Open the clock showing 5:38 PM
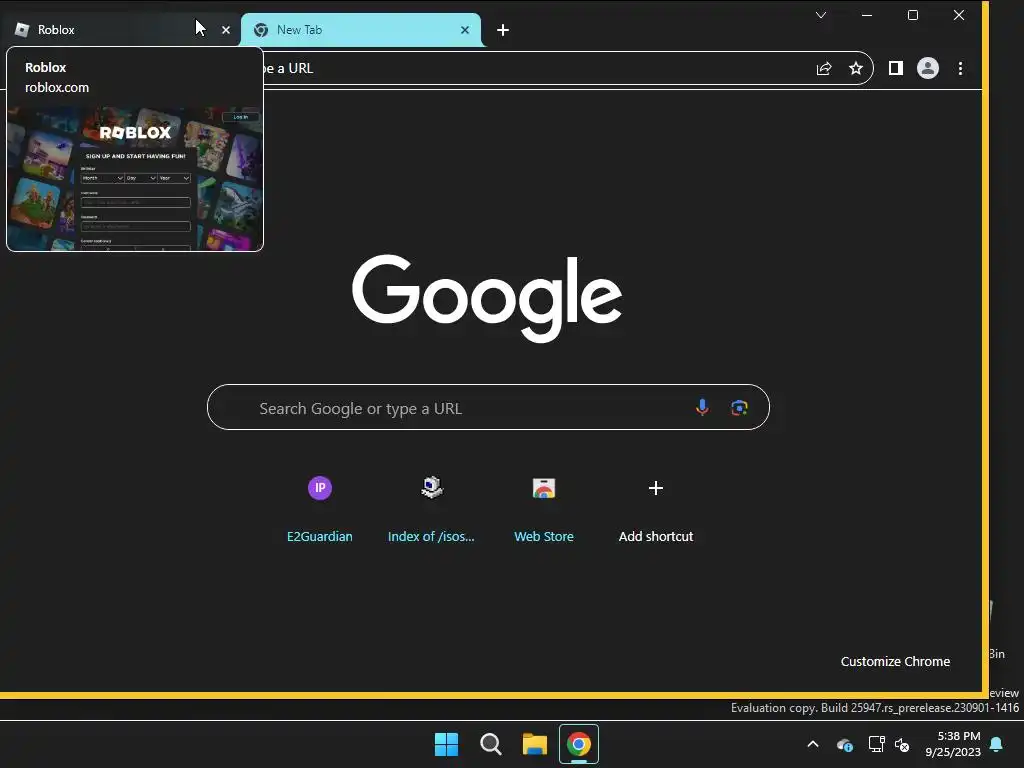Viewport: 1024px width, 768px height. click(953, 744)
